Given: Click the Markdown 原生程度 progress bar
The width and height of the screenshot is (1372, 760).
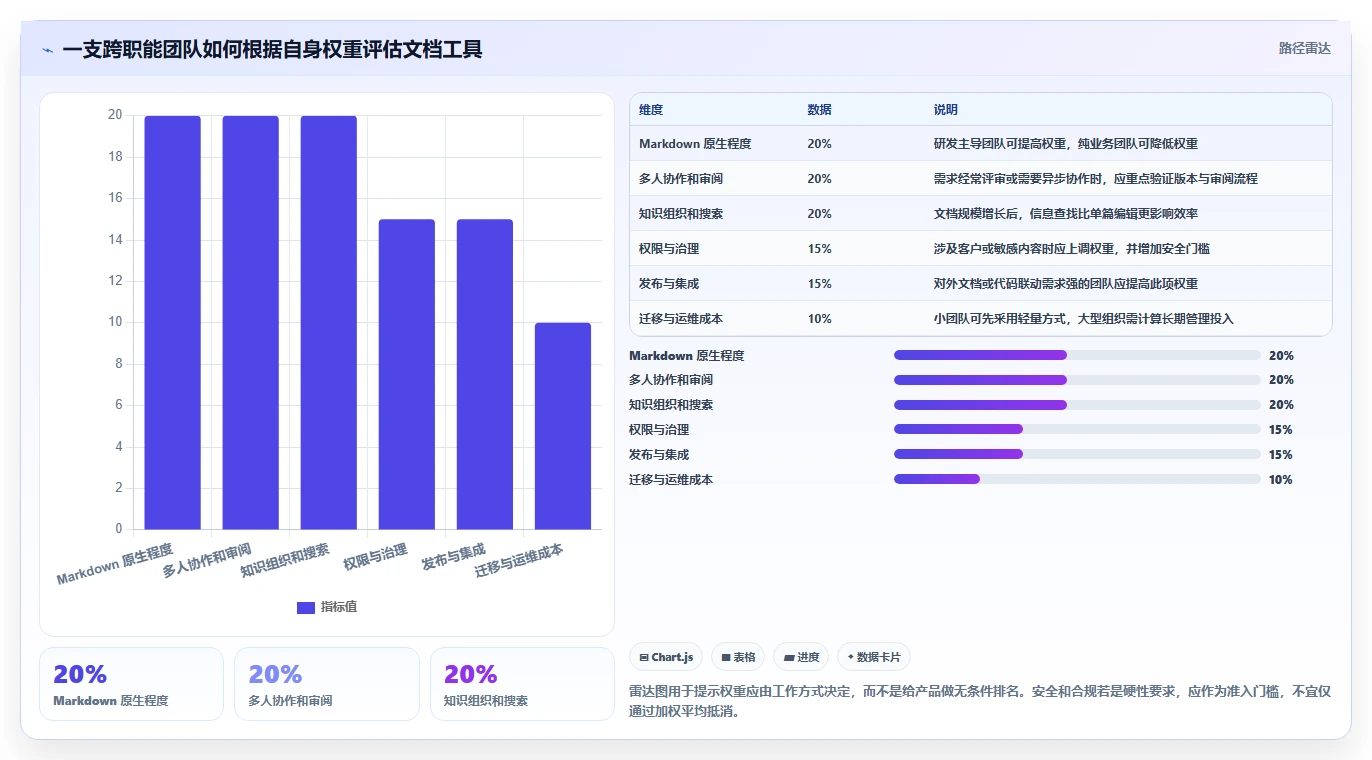Looking at the screenshot, I should [x=1077, y=355].
